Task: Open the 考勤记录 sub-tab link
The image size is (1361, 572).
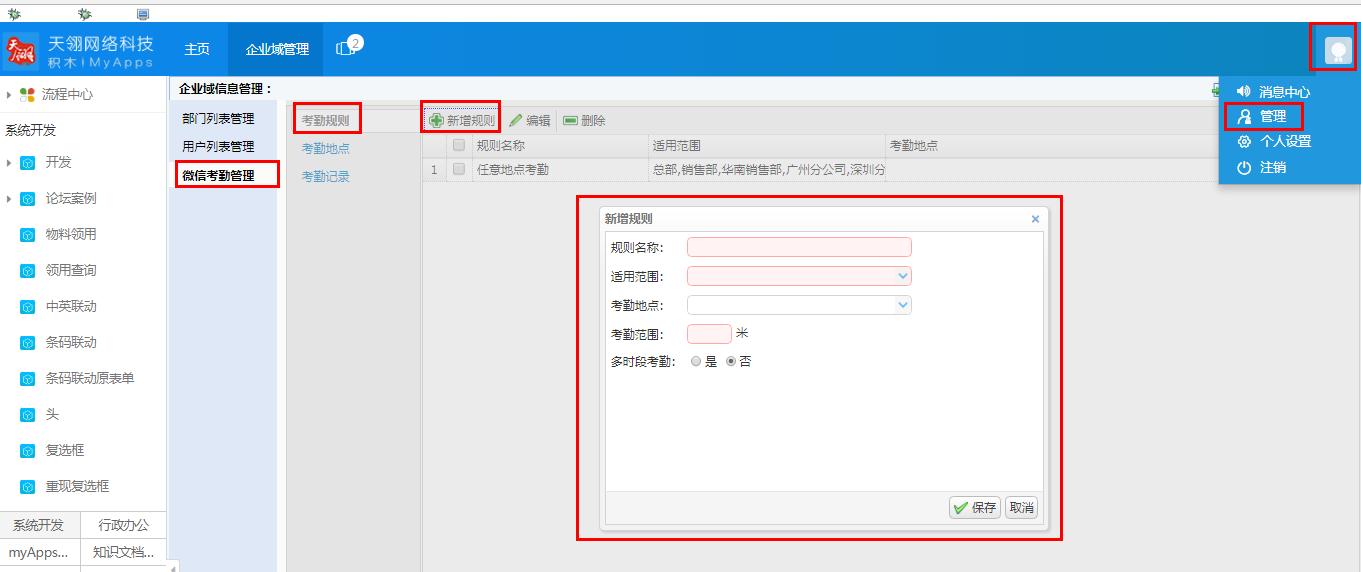Action: point(326,177)
